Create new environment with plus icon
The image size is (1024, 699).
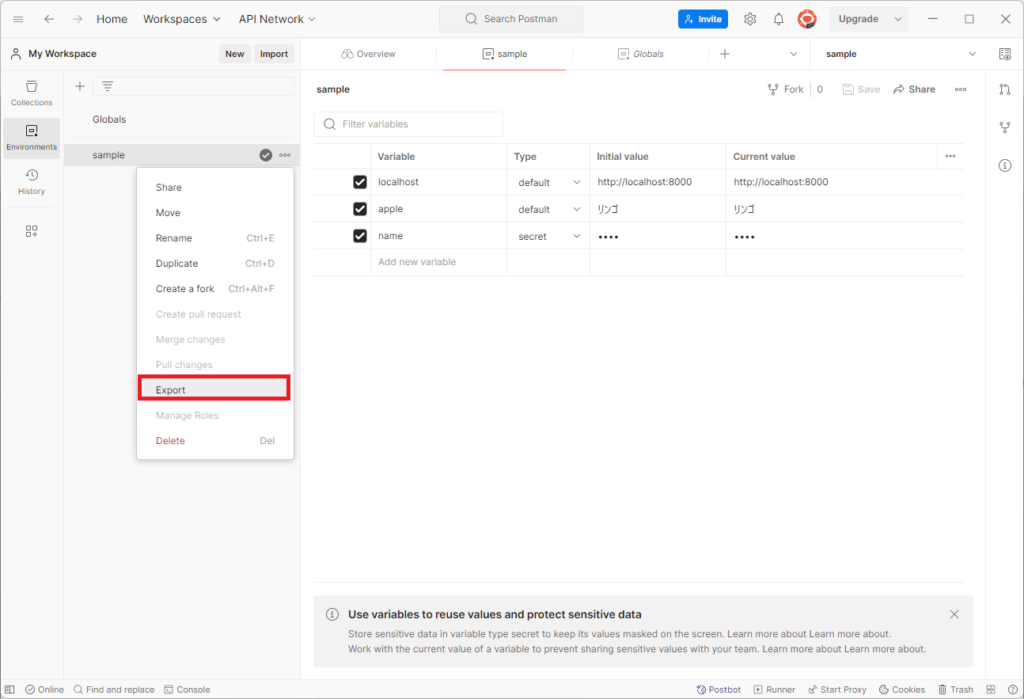click(80, 86)
